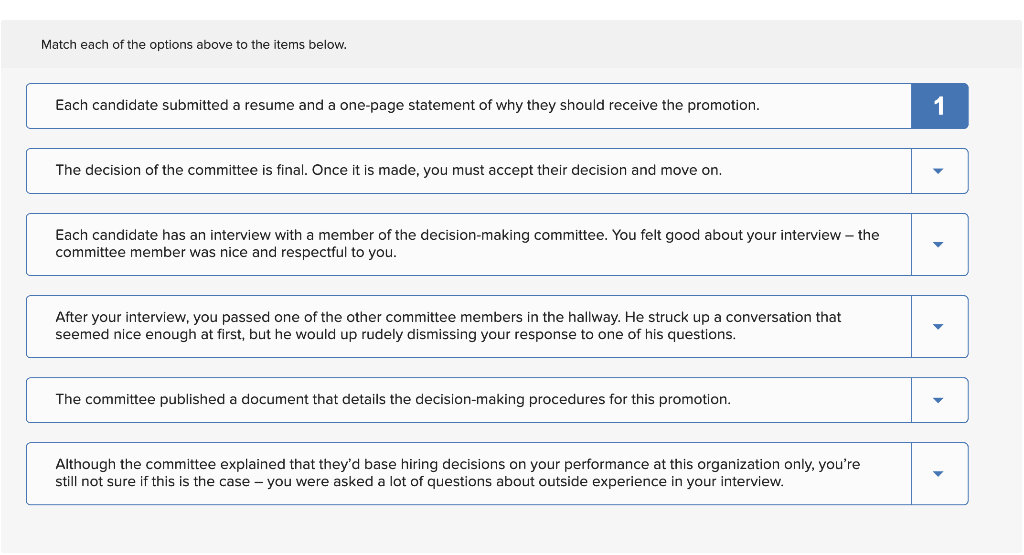Expand dropdown for 'committee member was nice and respectful'
The height and width of the screenshot is (555, 1024).
pyautogui.click(x=939, y=244)
